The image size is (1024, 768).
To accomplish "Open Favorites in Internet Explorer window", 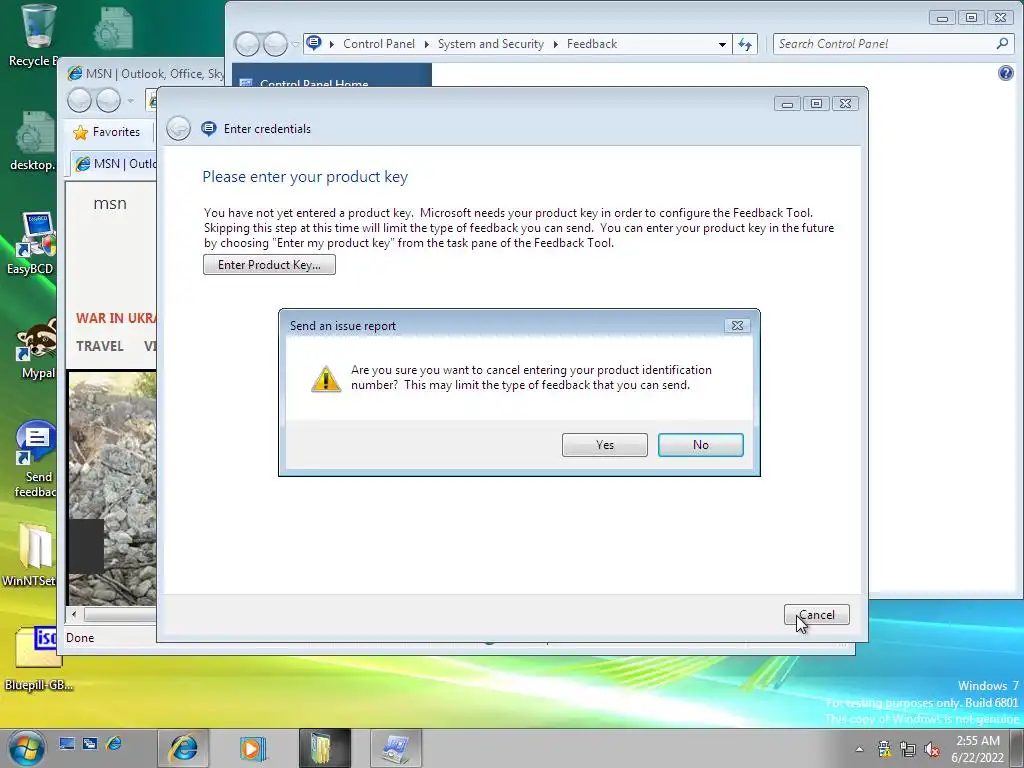I will click(x=106, y=132).
